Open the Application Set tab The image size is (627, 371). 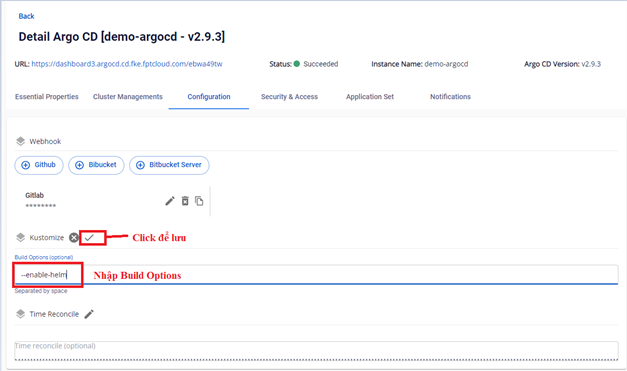pyautogui.click(x=370, y=97)
